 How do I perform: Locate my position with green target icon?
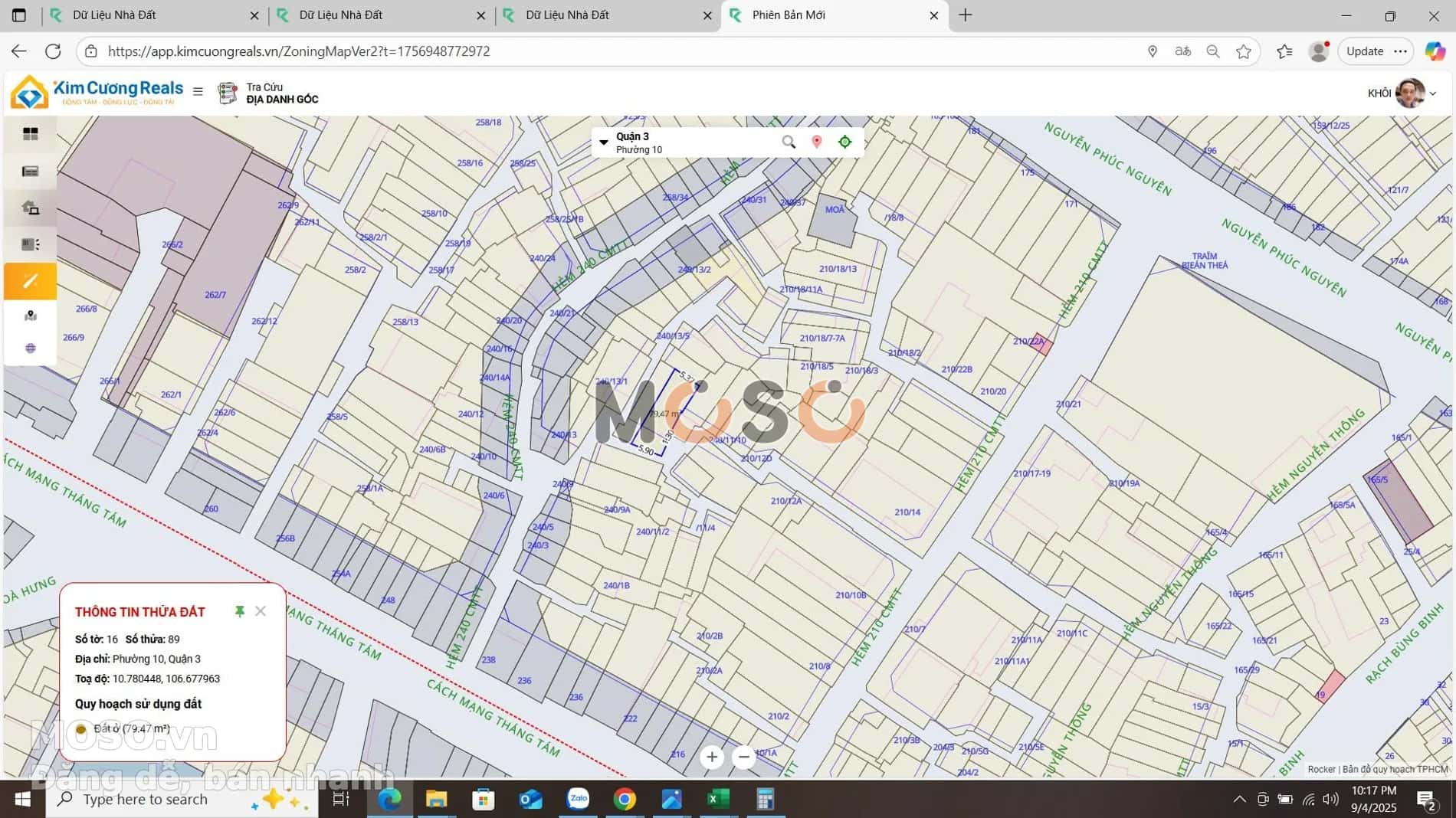845,142
